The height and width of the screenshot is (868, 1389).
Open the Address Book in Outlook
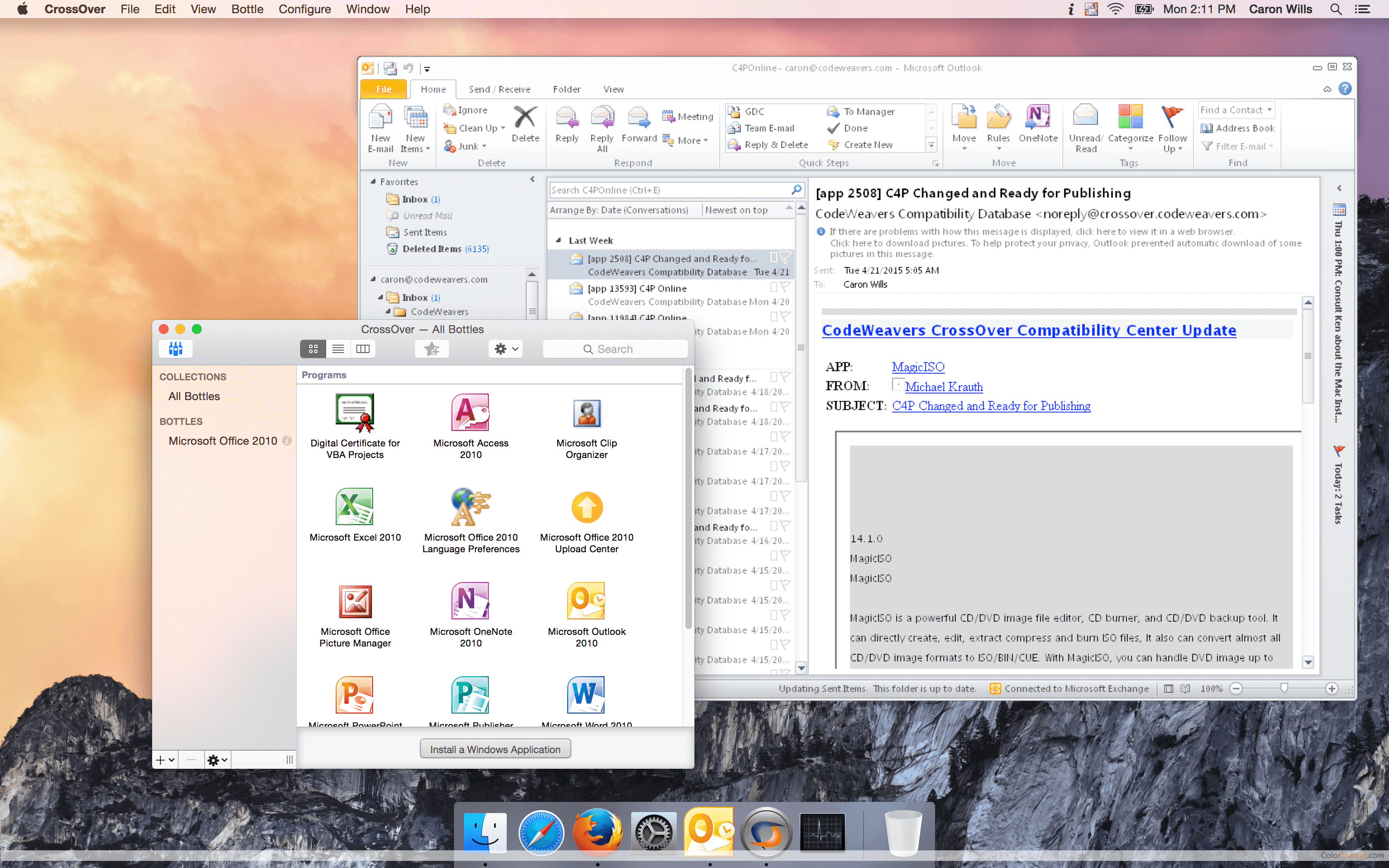(x=1237, y=127)
